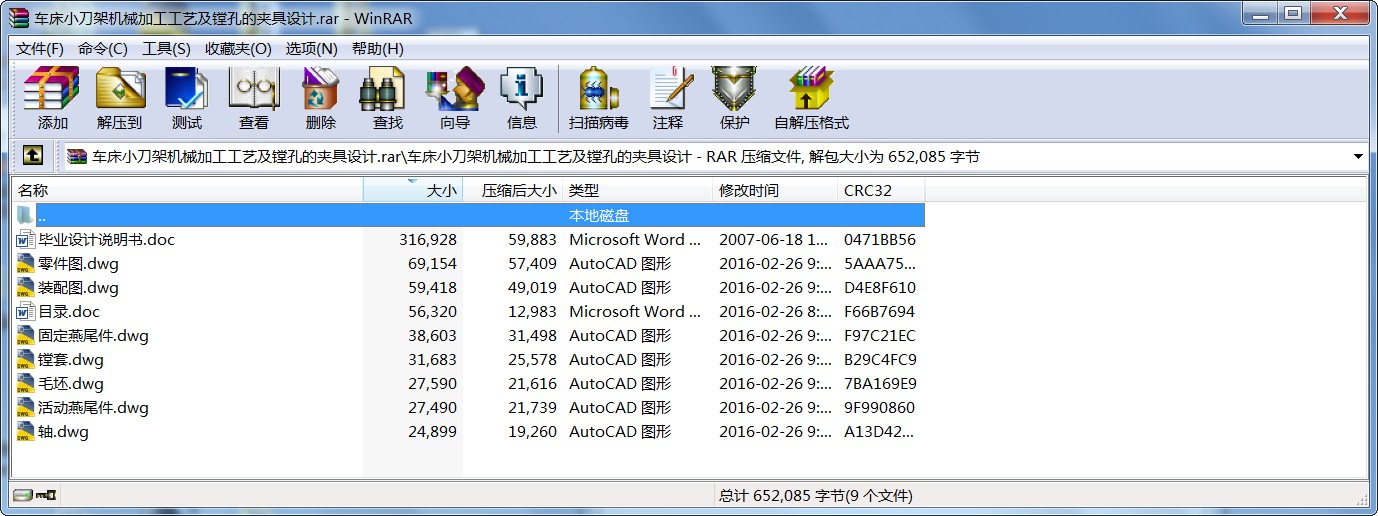Open the 查找 (Find) binoculars tool
1378x516 pixels.
[387, 98]
